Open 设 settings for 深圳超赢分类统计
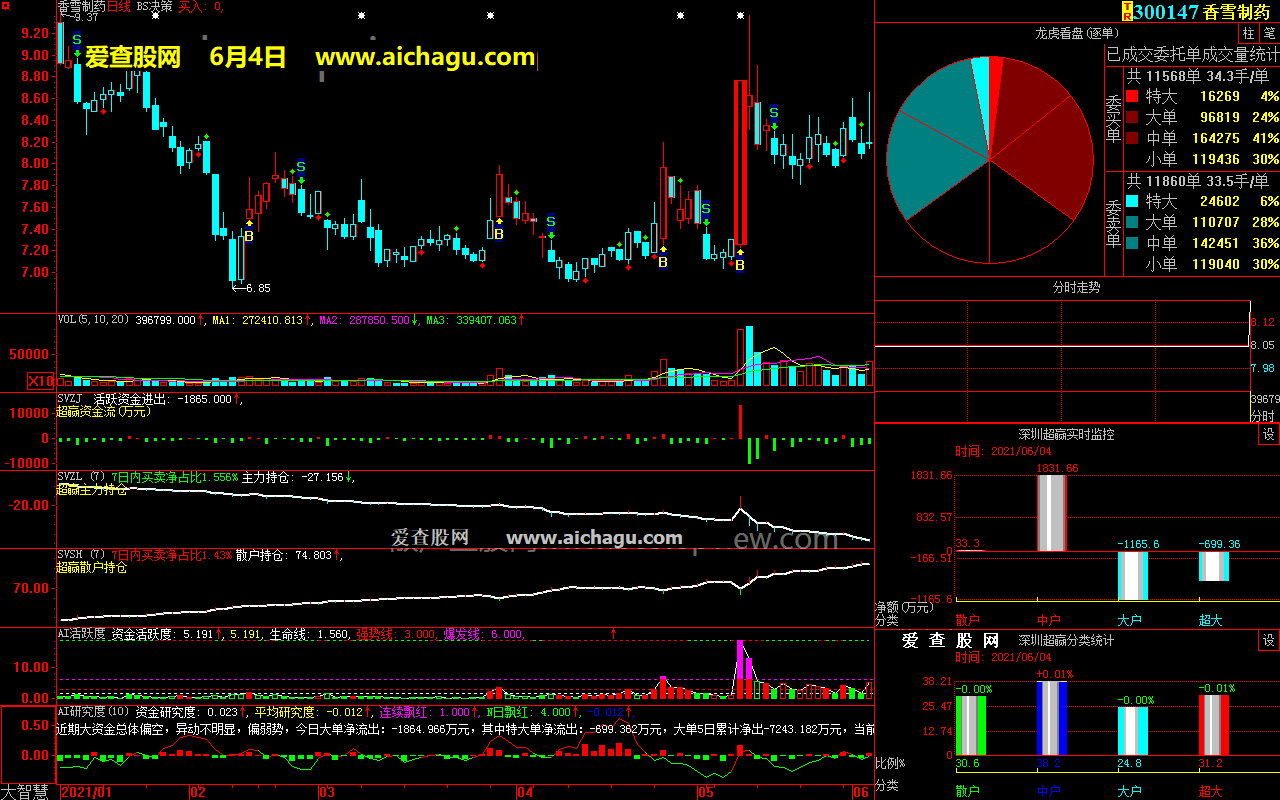Image resolution: width=1280 pixels, height=800 pixels. point(1269,640)
